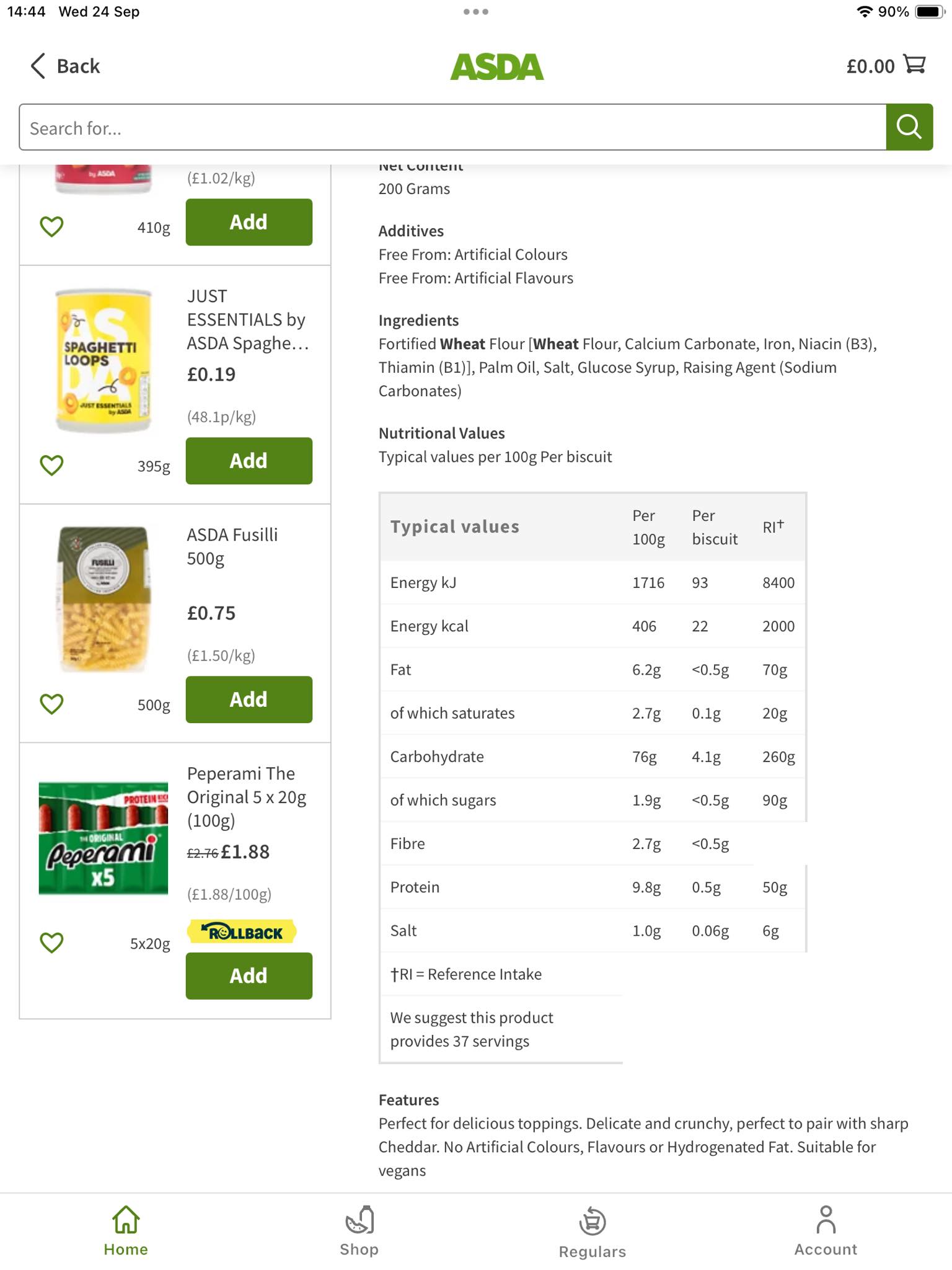Add Spaghetti Loops to basket
Image resolution: width=952 pixels, height=1270 pixels.
coord(249,461)
